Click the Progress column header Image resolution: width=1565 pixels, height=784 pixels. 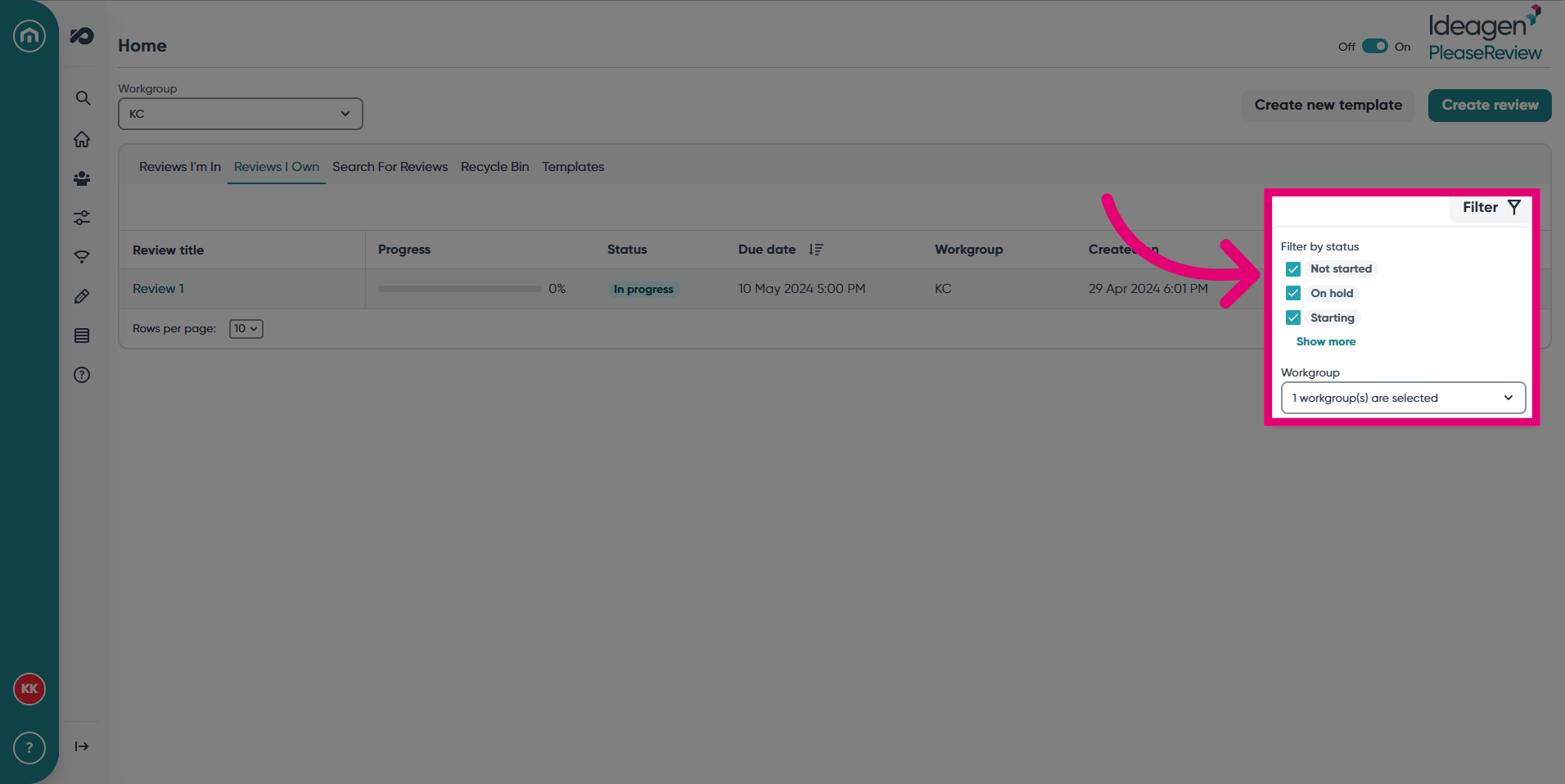(404, 250)
